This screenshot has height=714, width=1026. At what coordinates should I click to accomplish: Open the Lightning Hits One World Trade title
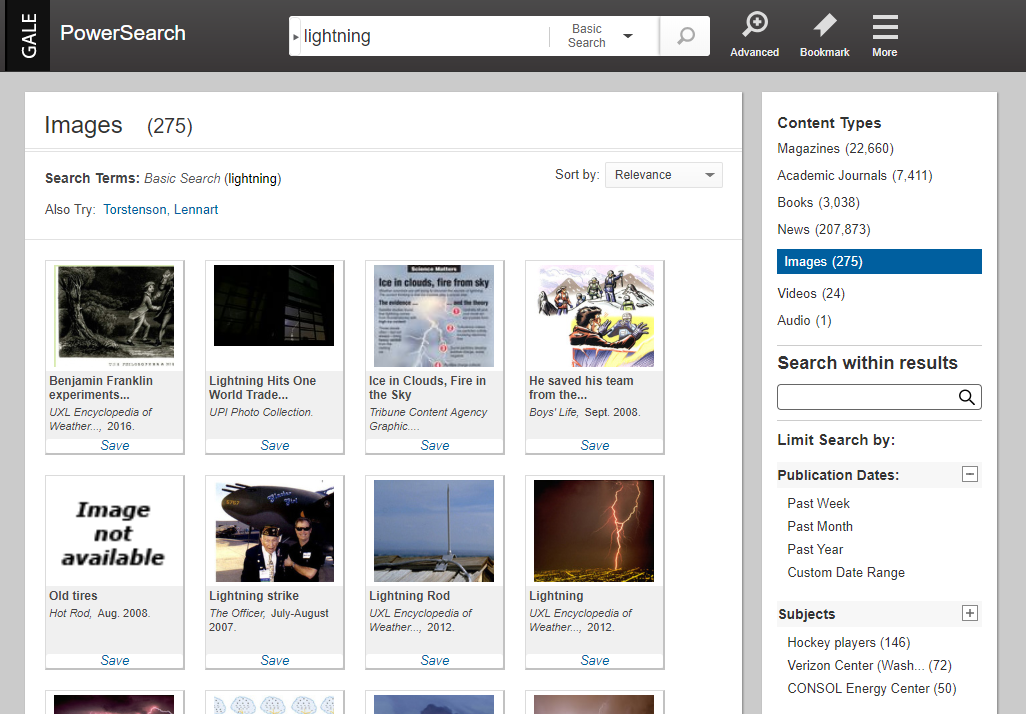tap(262, 387)
